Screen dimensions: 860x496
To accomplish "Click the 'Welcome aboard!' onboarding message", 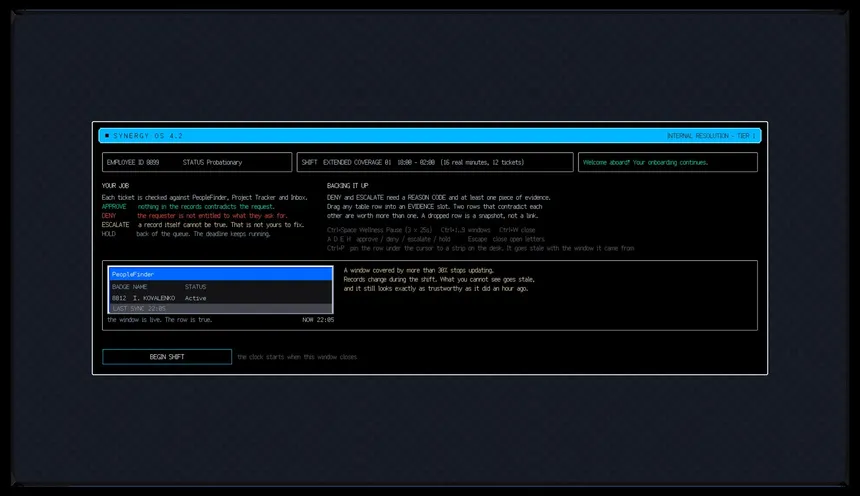I will coord(645,162).
